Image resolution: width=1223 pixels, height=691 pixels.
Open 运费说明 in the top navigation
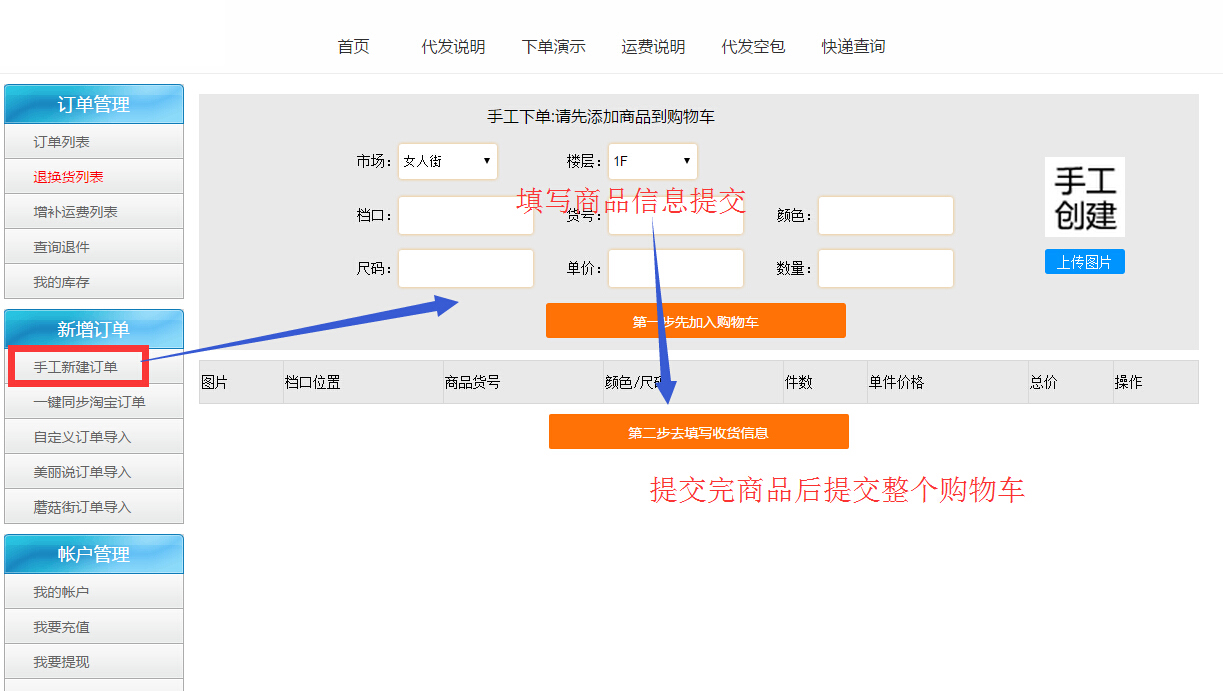pyautogui.click(x=653, y=46)
